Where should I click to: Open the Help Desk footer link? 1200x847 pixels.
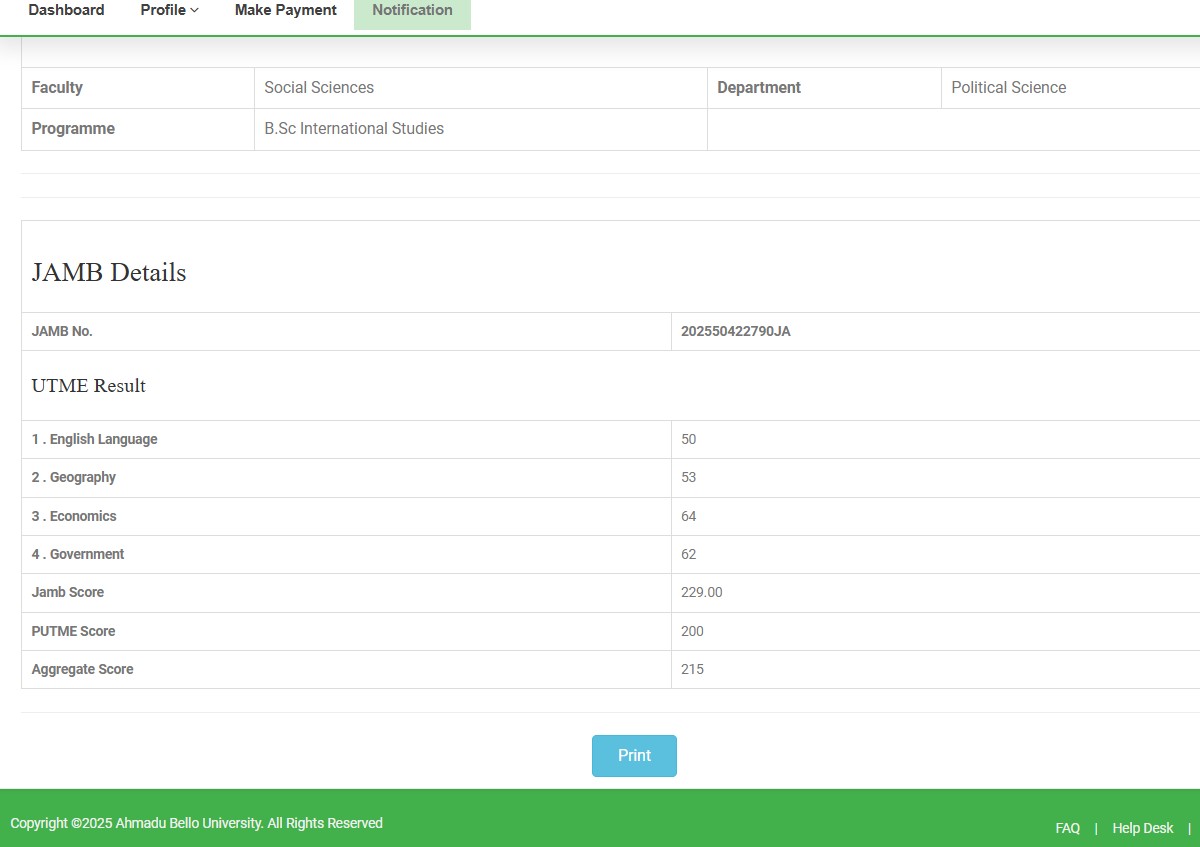coord(1142,828)
